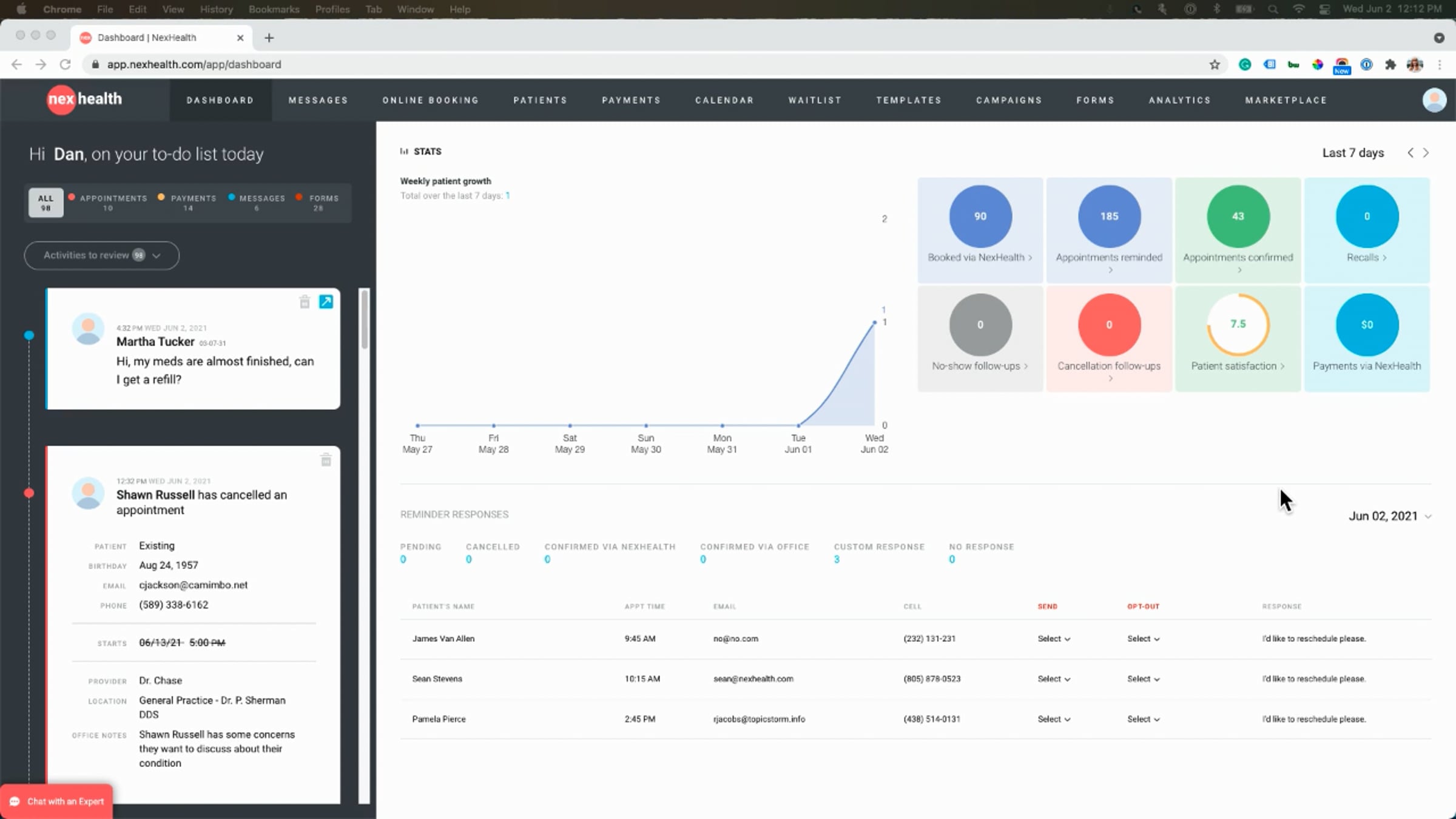
Task: Click the Recalls link
Action: click(1367, 257)
